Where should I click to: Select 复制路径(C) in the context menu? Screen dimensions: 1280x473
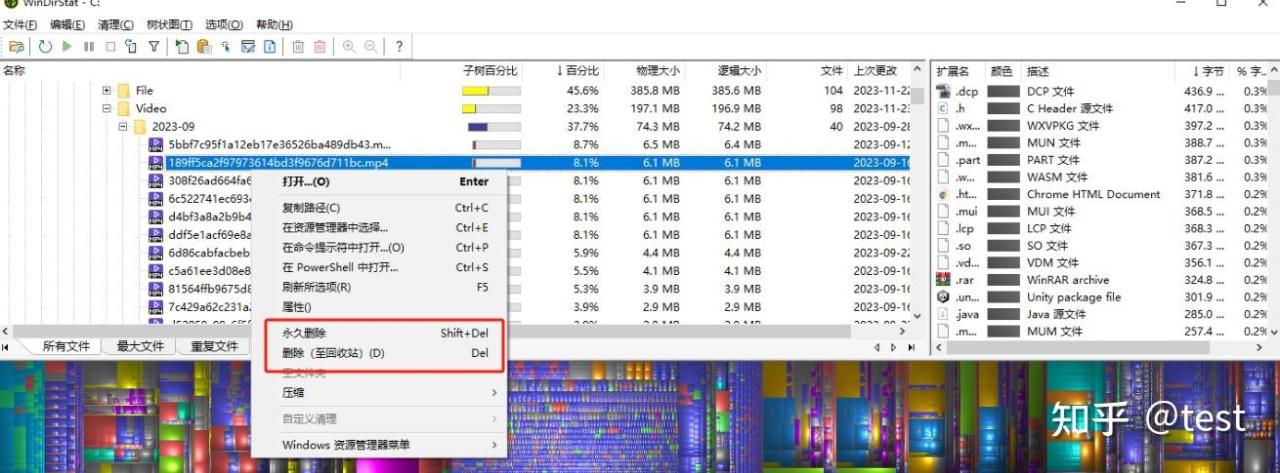pos(311,208)
